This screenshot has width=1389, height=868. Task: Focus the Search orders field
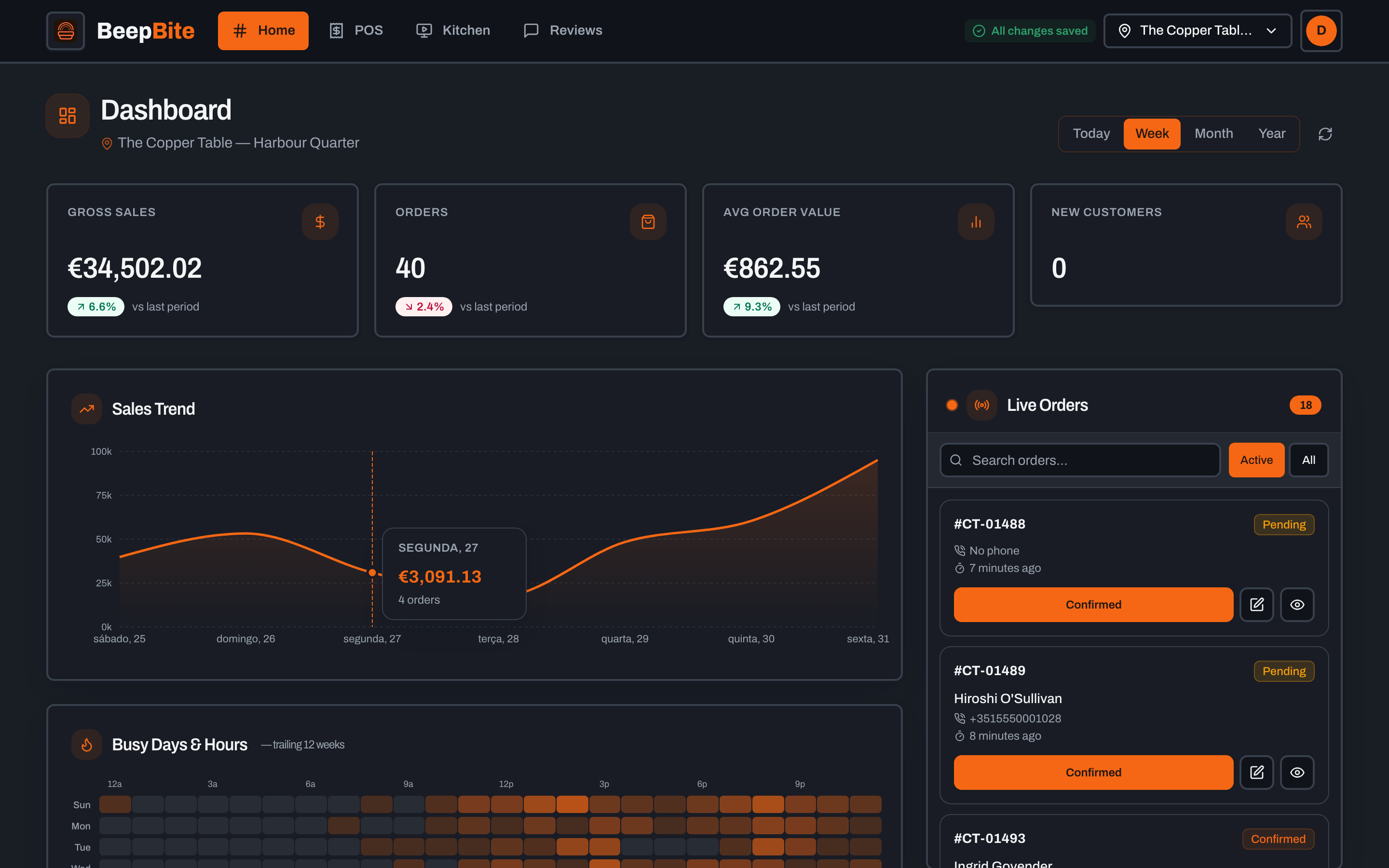pos(1080,460)
